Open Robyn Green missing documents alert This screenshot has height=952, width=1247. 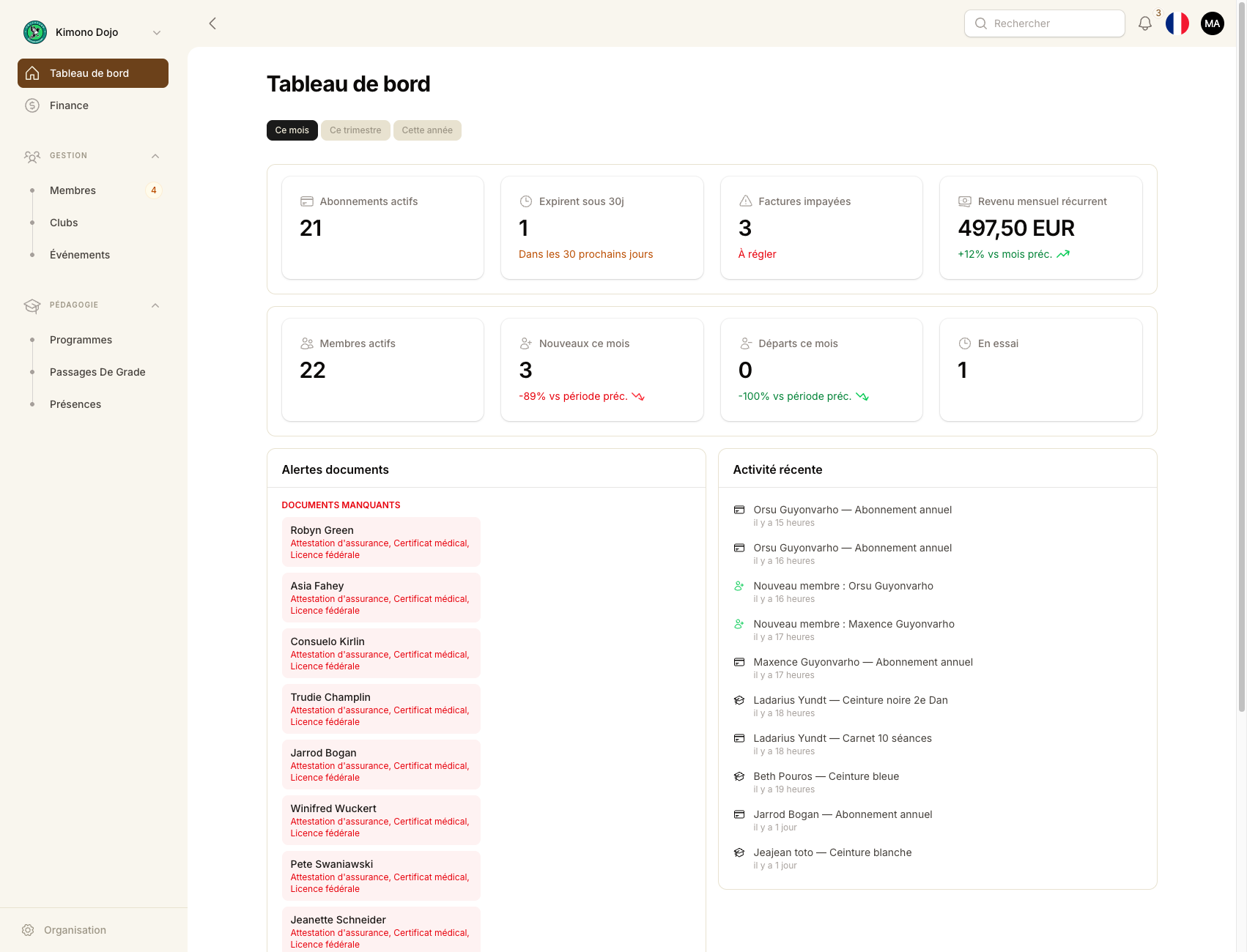point(381,542)
